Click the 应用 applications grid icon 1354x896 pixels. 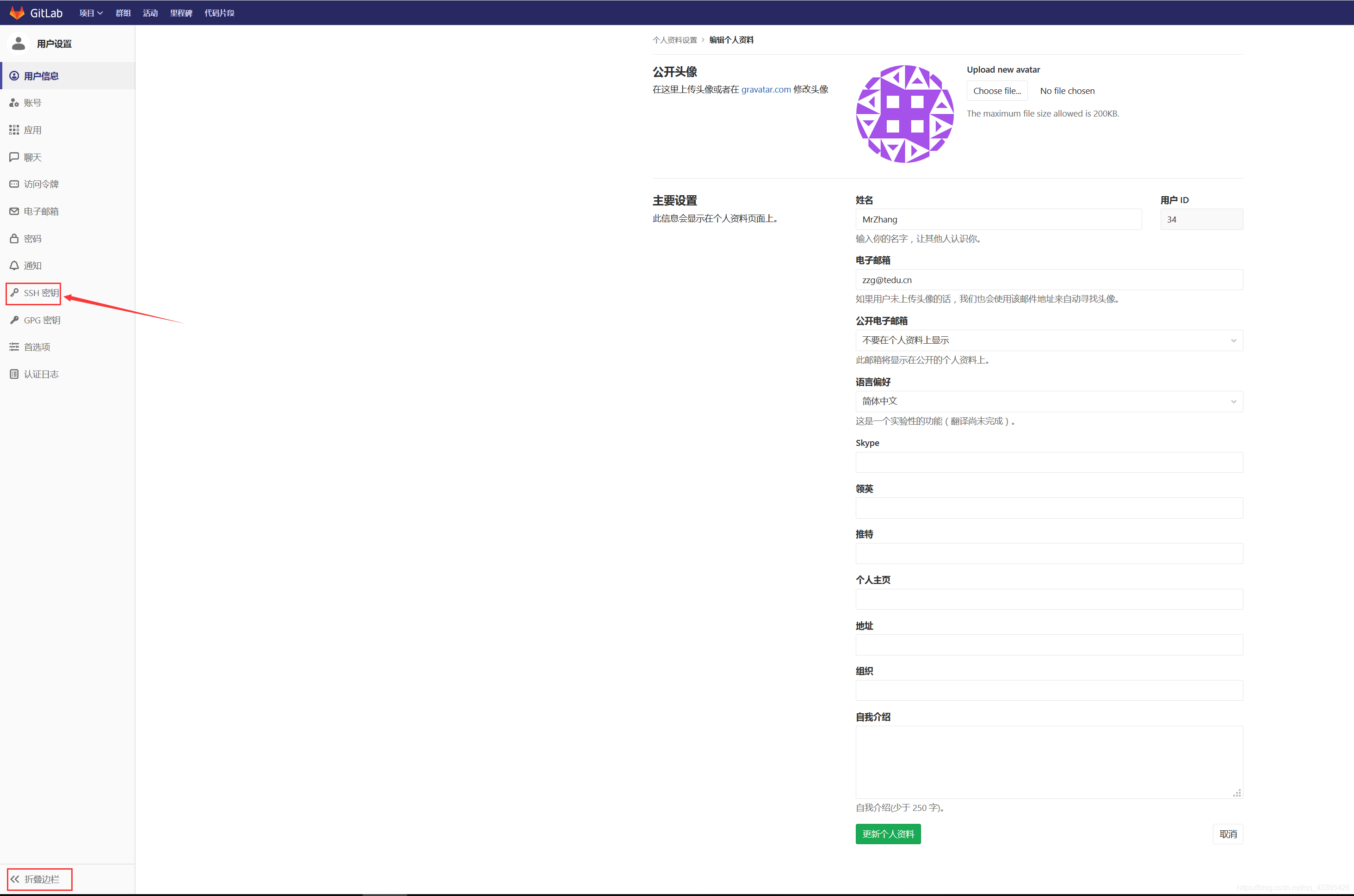pyautogui.click(x=14, y=130)
